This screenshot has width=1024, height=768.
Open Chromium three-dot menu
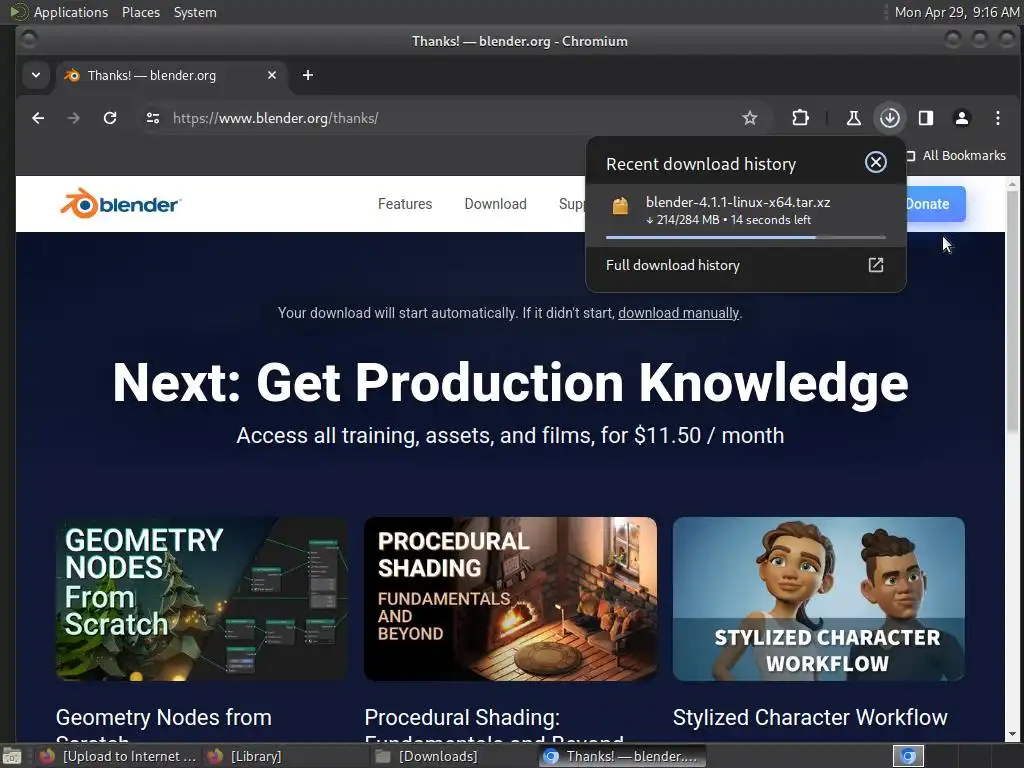(x=997, y=118)
